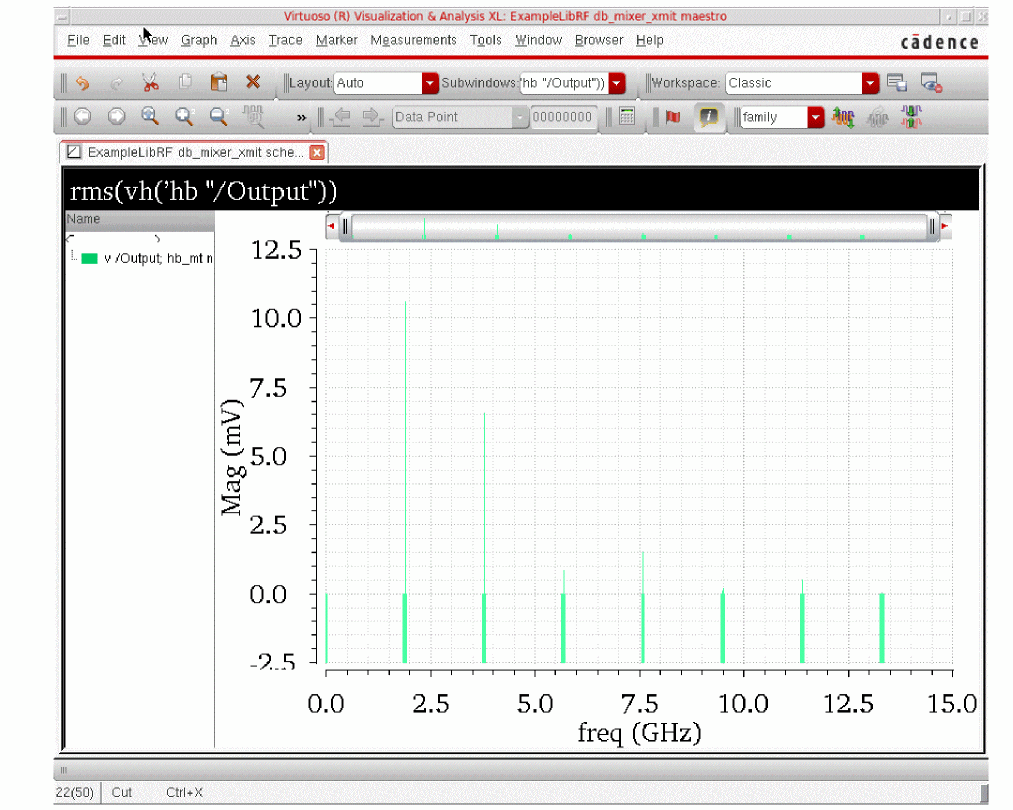Click the previous data point arrow
Image resolution: width=1013 pixels, height=810 pixels.
340,116
